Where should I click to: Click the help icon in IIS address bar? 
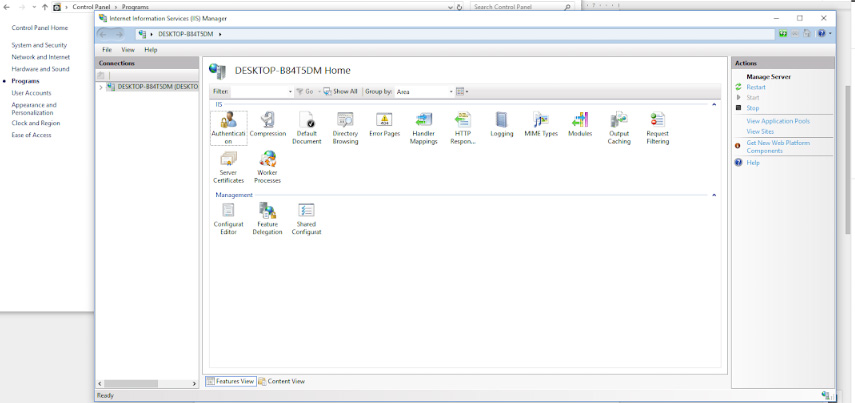point(821,34)
